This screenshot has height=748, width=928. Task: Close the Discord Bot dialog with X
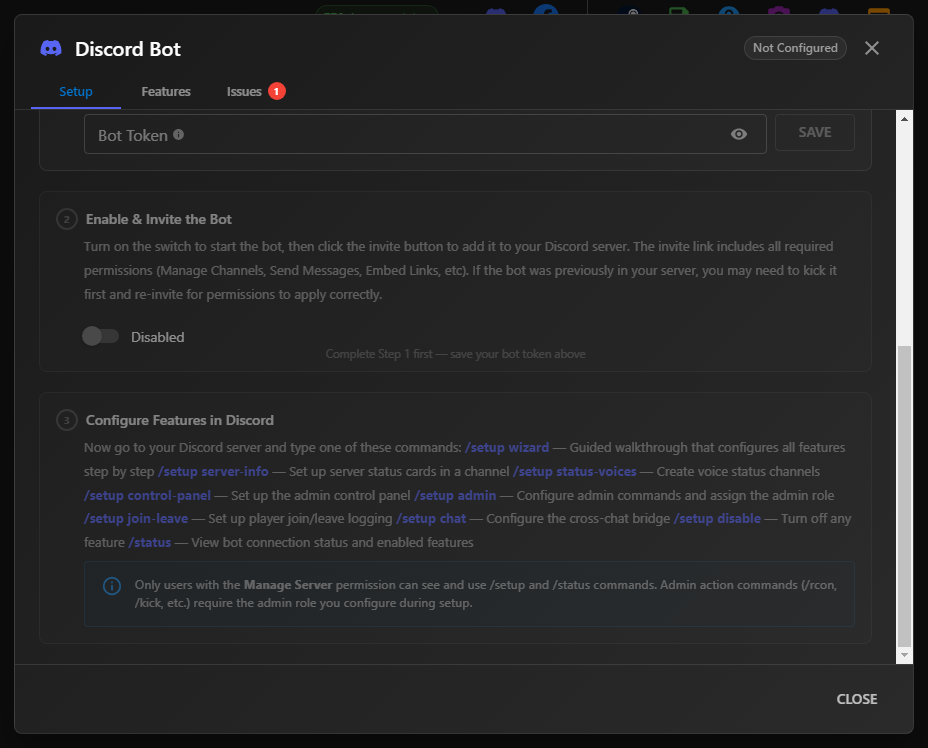[872, 48]
